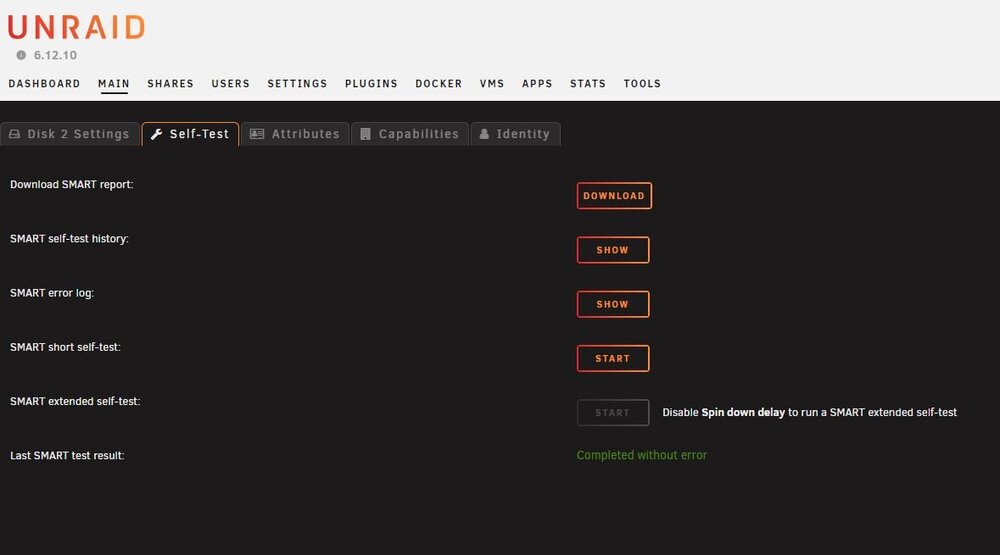Click the 'SMART extended self-test:' label
1000x555 pixels.
tap(75, 401)
